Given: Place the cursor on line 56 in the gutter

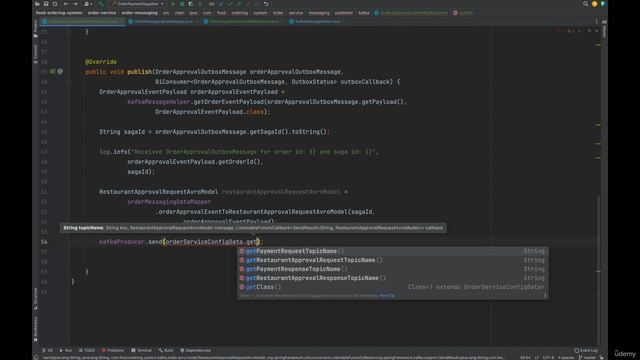Looking at the screenshot, I should tap(44, 242).
